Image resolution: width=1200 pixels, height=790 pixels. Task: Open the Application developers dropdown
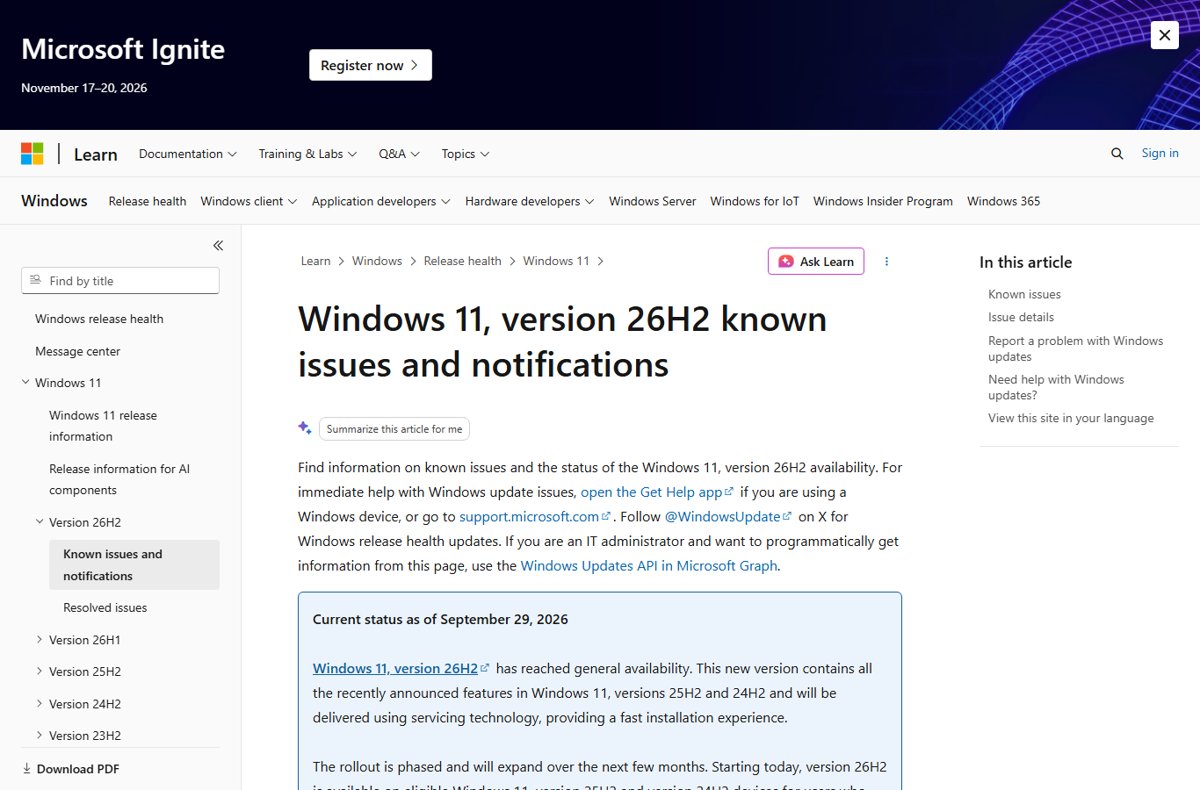381,201
